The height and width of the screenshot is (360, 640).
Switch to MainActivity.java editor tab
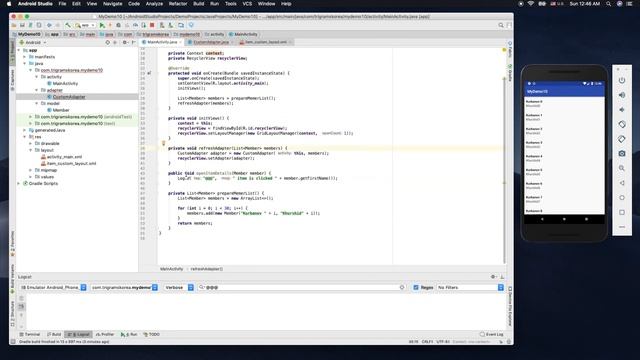pyautogui.click(x=162, y=42)
